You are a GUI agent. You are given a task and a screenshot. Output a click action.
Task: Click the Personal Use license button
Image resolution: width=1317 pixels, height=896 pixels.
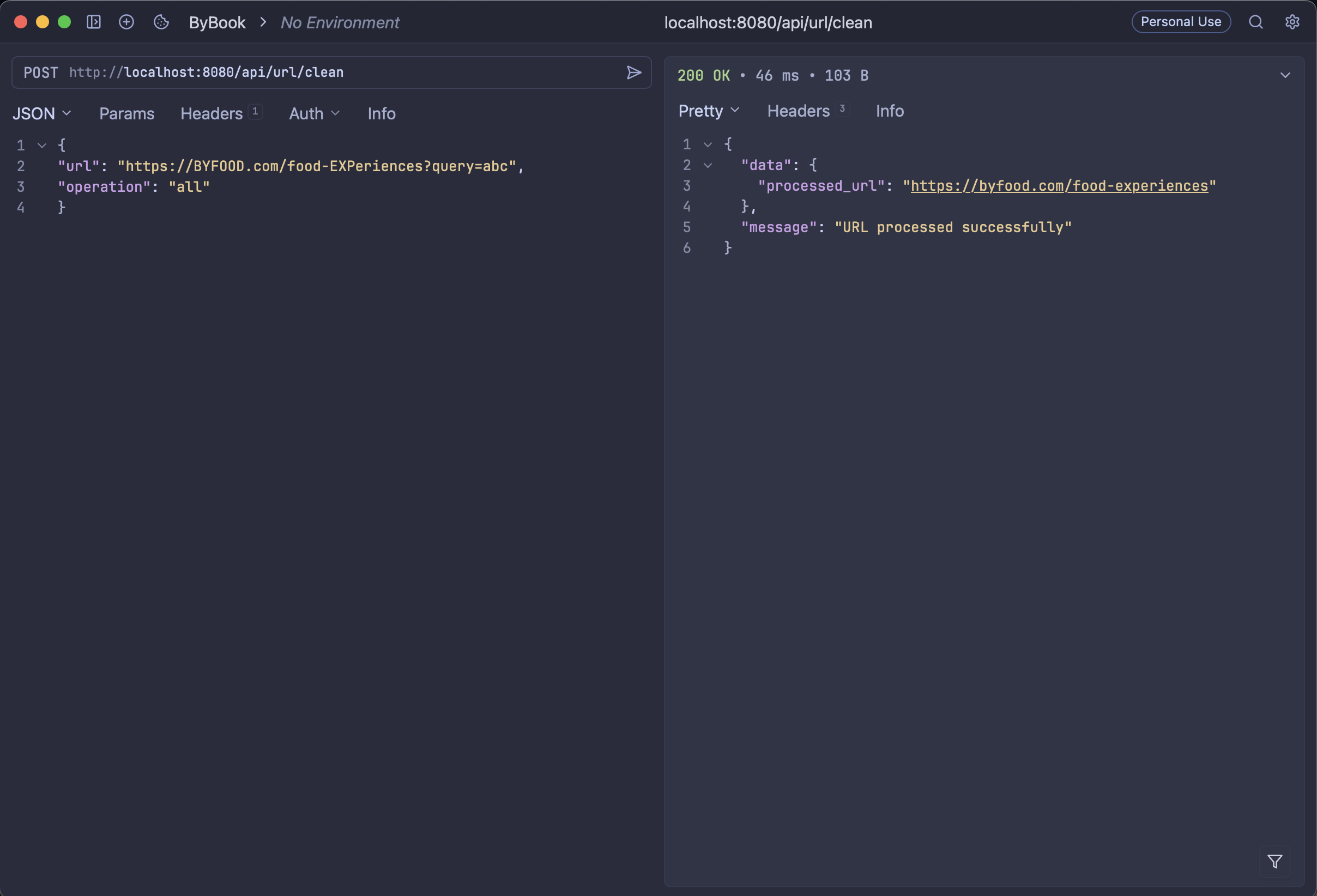tap(1180, 22)
